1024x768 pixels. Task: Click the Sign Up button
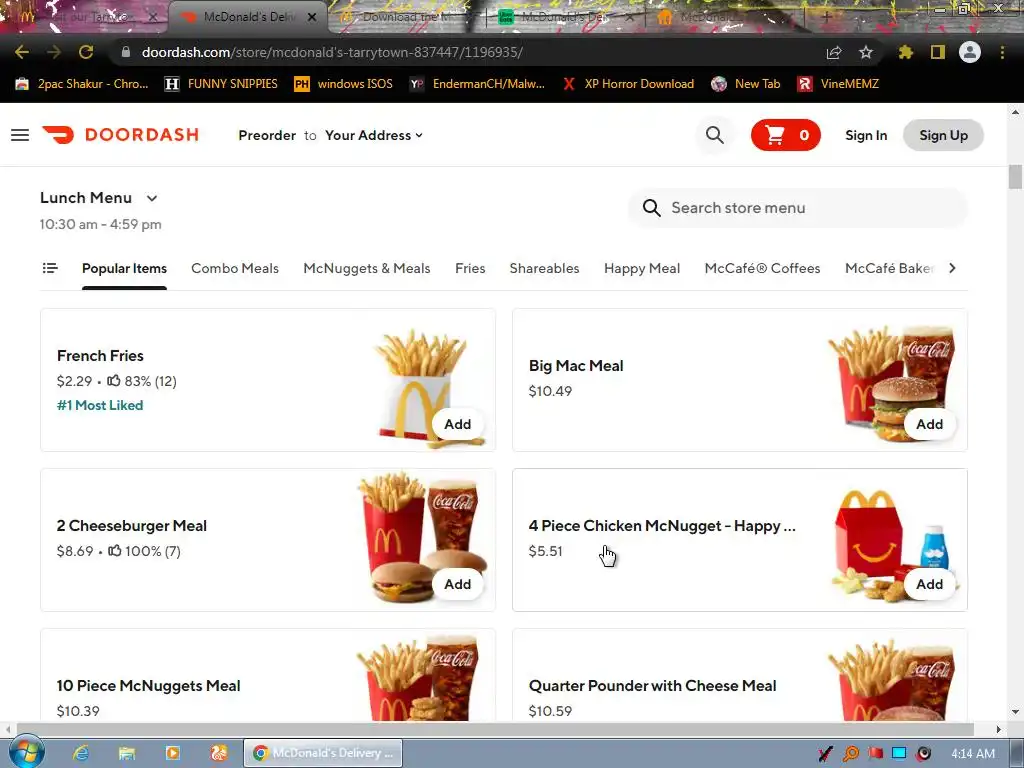coord(944,135)
